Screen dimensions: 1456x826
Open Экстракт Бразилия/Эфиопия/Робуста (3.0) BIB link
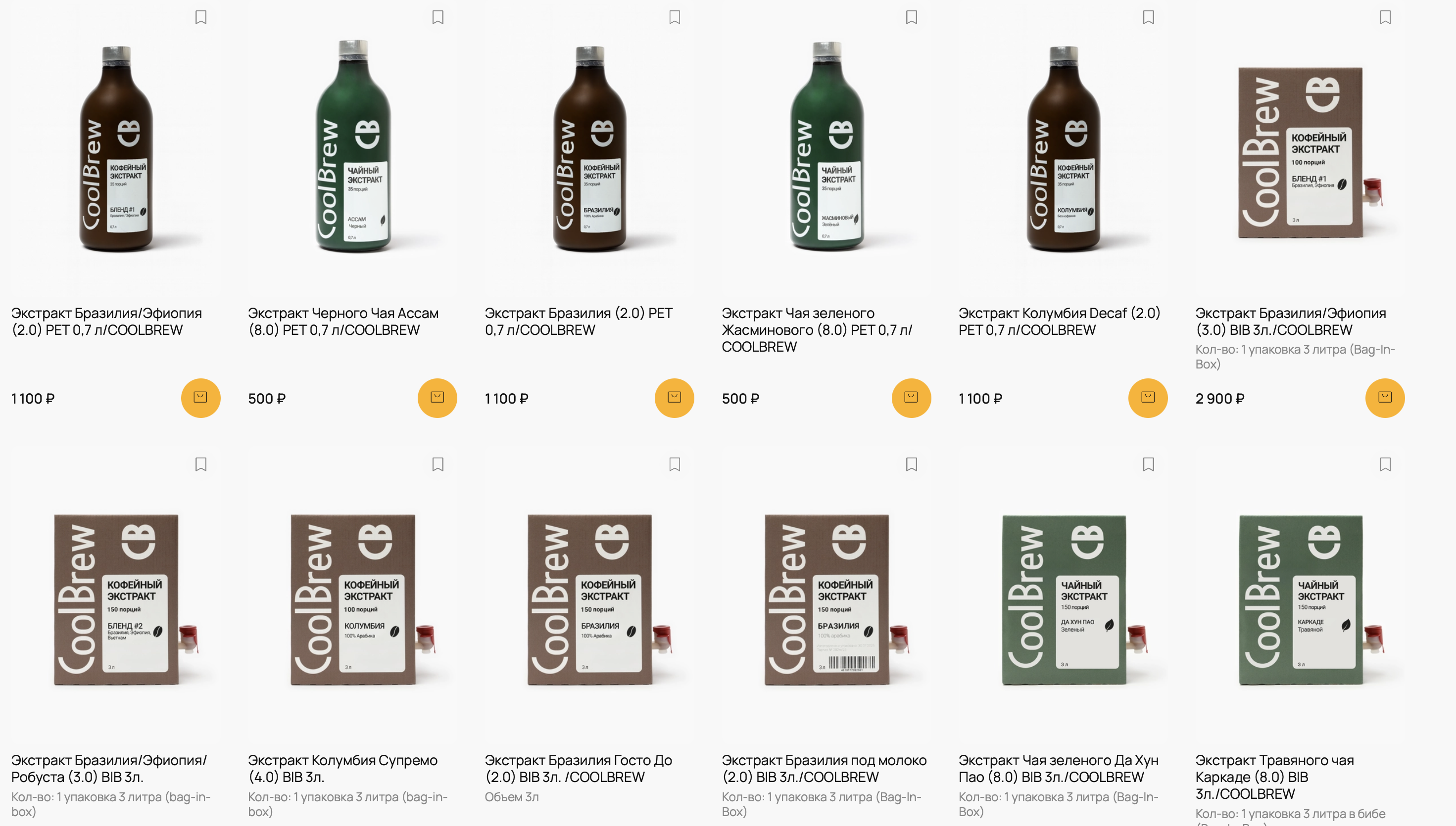pyautogui.click(x=109, y=768)
